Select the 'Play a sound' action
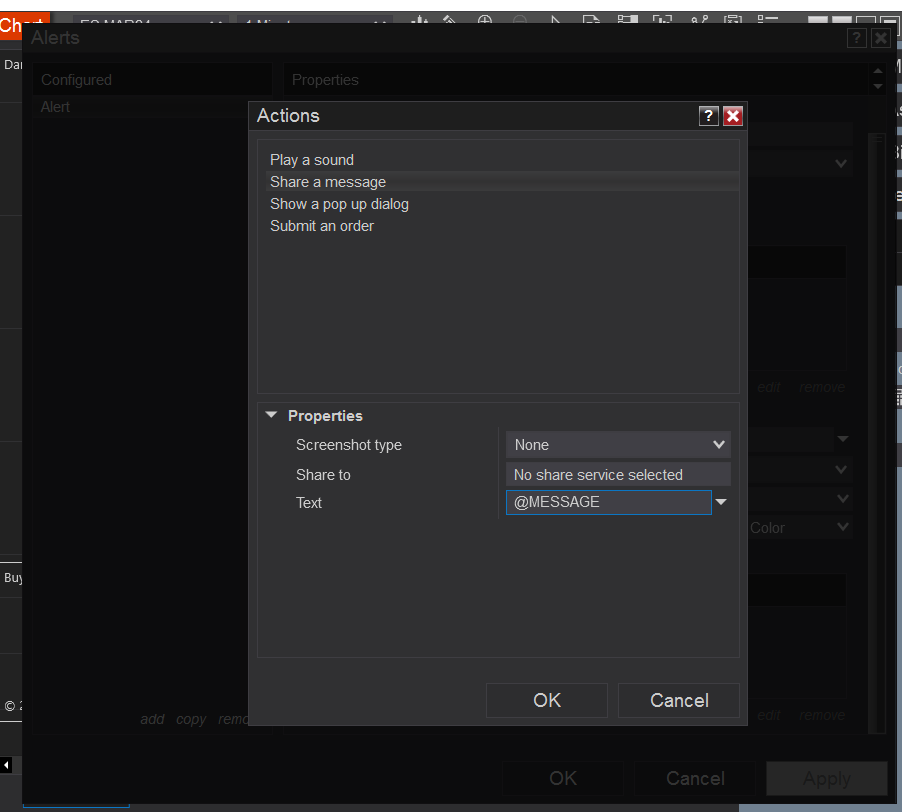The width and height of the screenshot is (902, 812). pyautogui.click(x=502, y=160)
